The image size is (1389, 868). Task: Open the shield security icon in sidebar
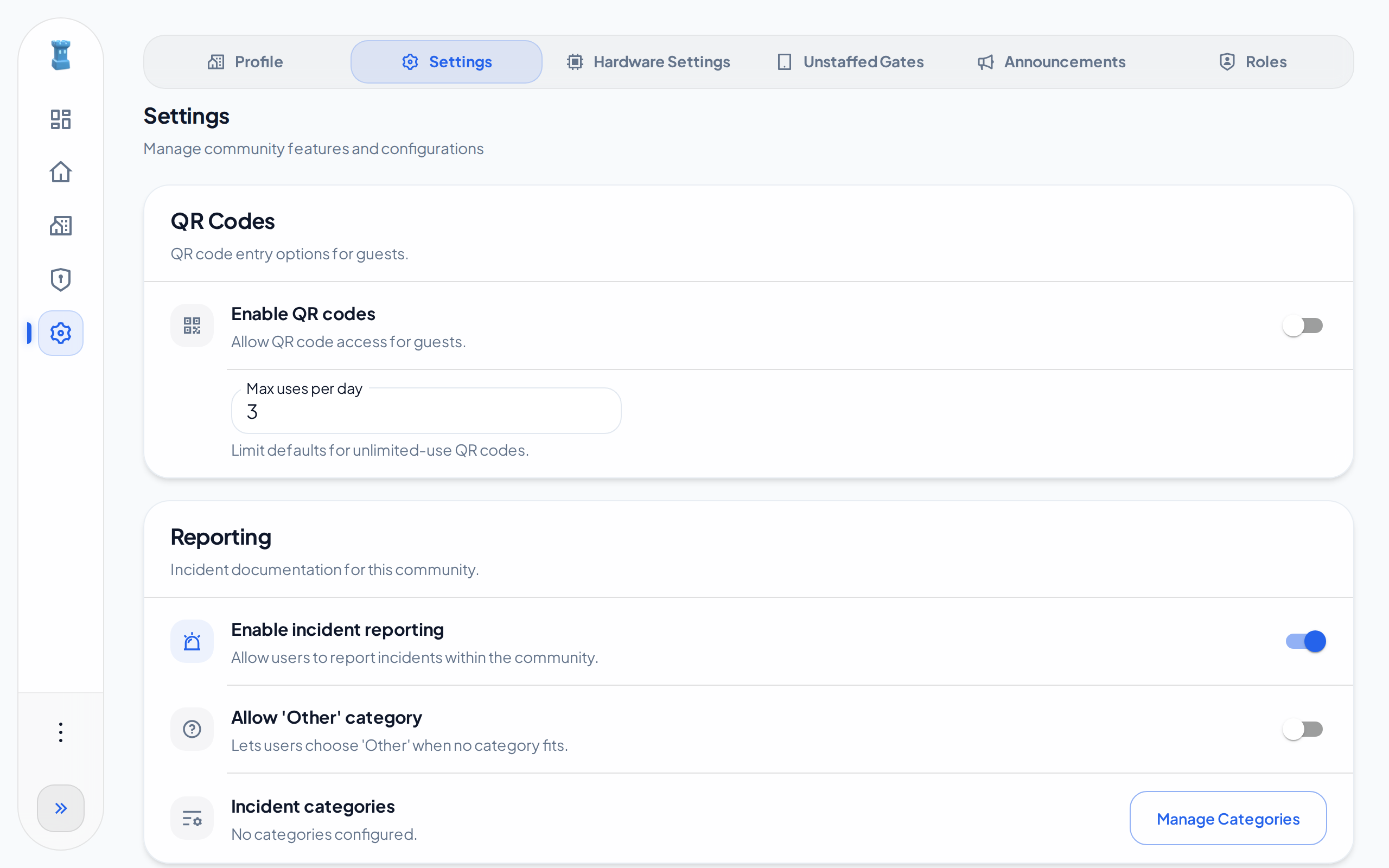pos(61,279)
